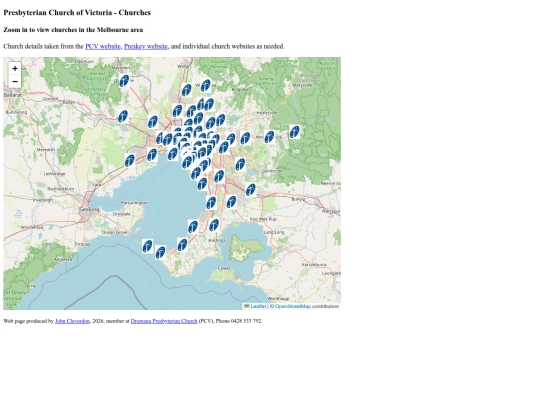Click the Torquay map label
Image resolution: width=540 pixels, height=405 pixels.
(x=82, y=244)
